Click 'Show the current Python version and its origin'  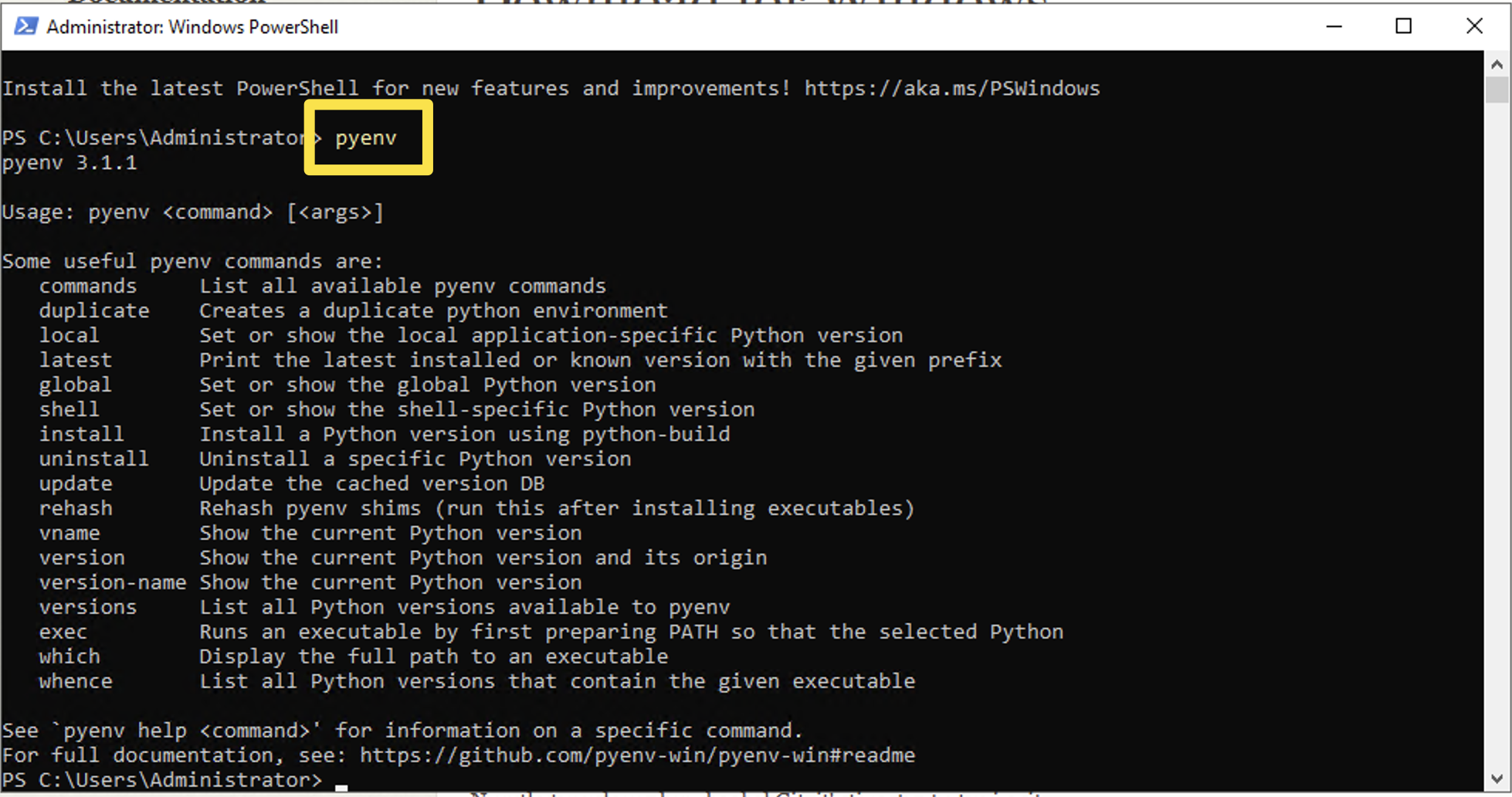[x=483, y=558]
